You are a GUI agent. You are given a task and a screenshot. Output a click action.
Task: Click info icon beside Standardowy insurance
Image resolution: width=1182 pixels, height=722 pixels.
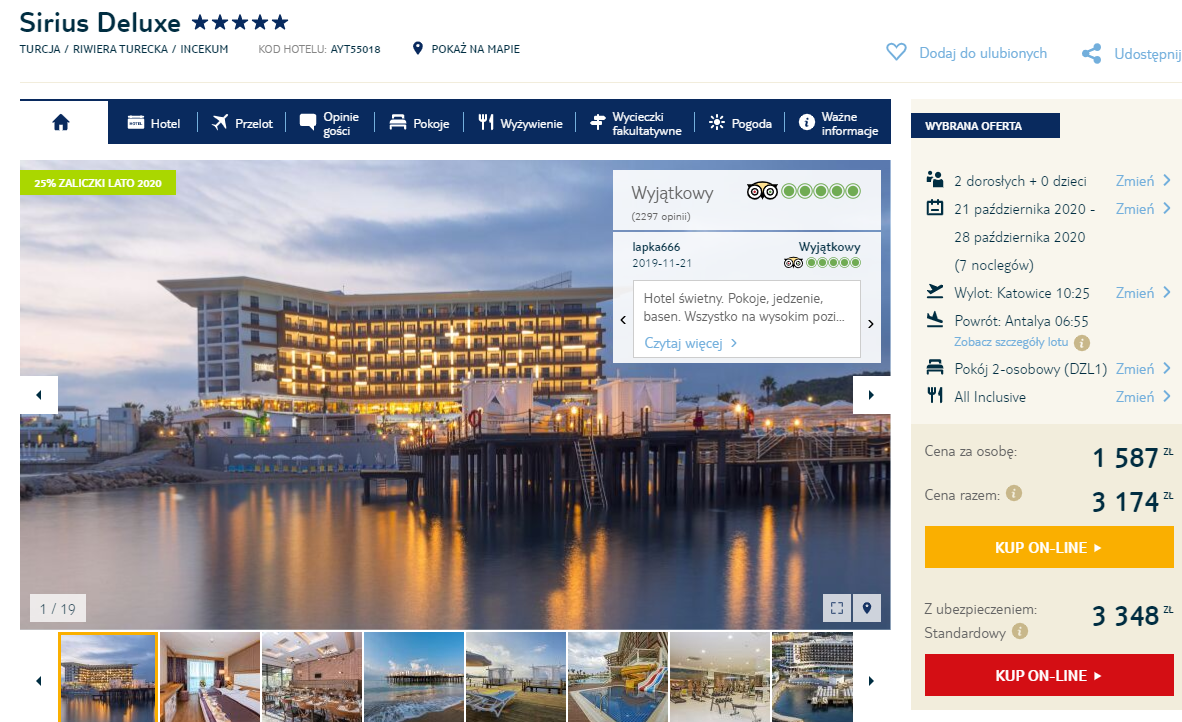click(1020, 632)
